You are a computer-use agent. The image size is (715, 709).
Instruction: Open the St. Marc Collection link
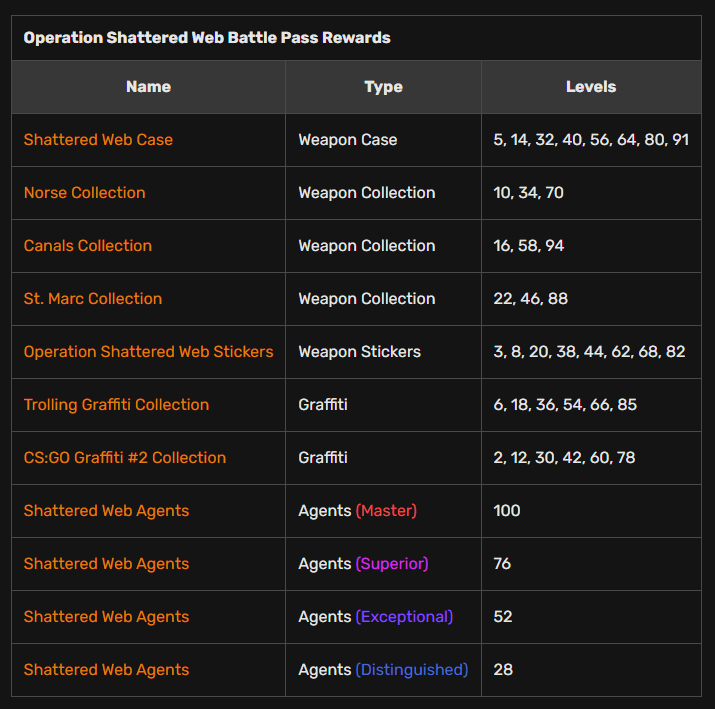(93, 299)
